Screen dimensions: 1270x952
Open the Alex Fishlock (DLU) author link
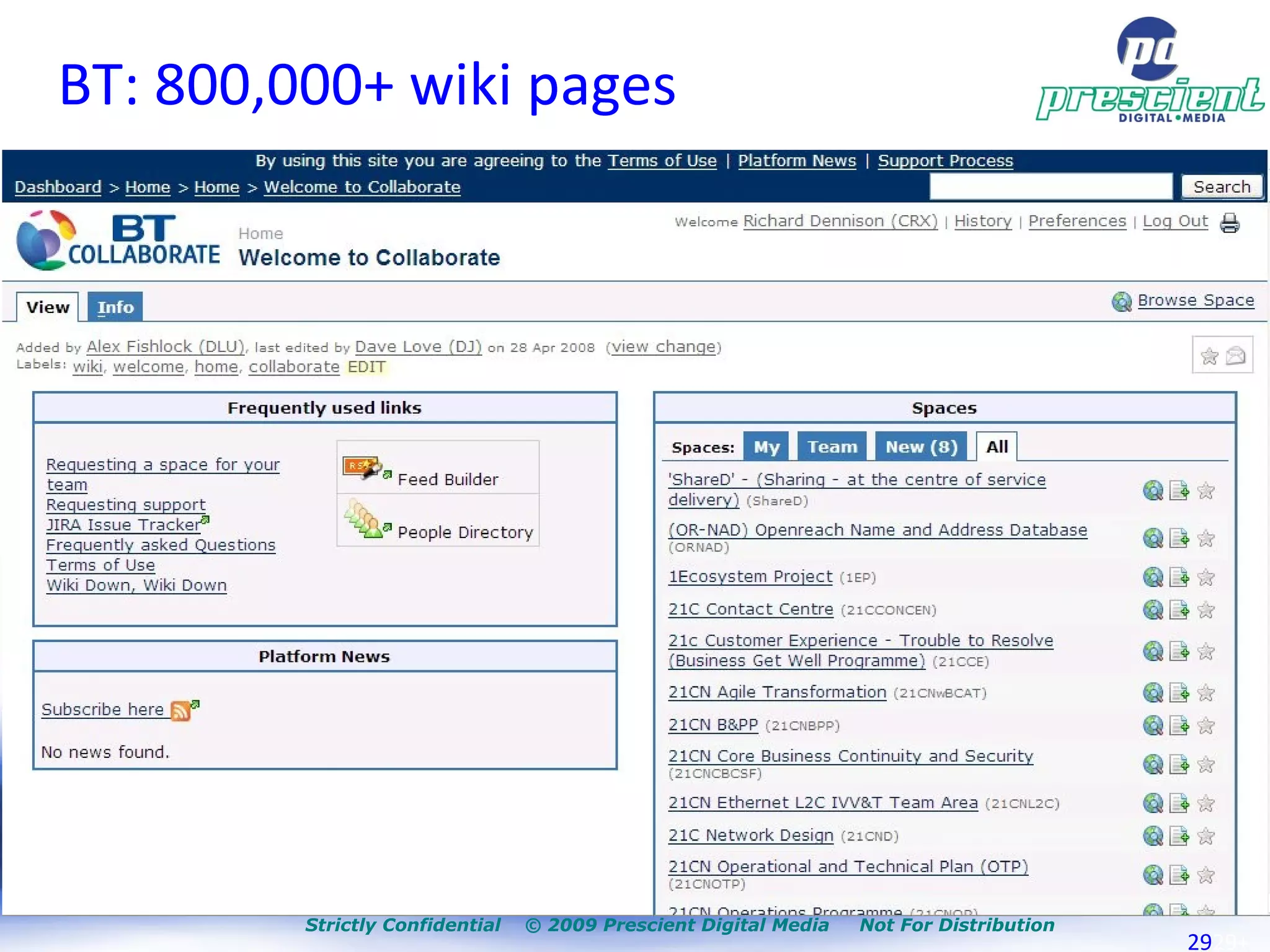click(x=166, y=346)
